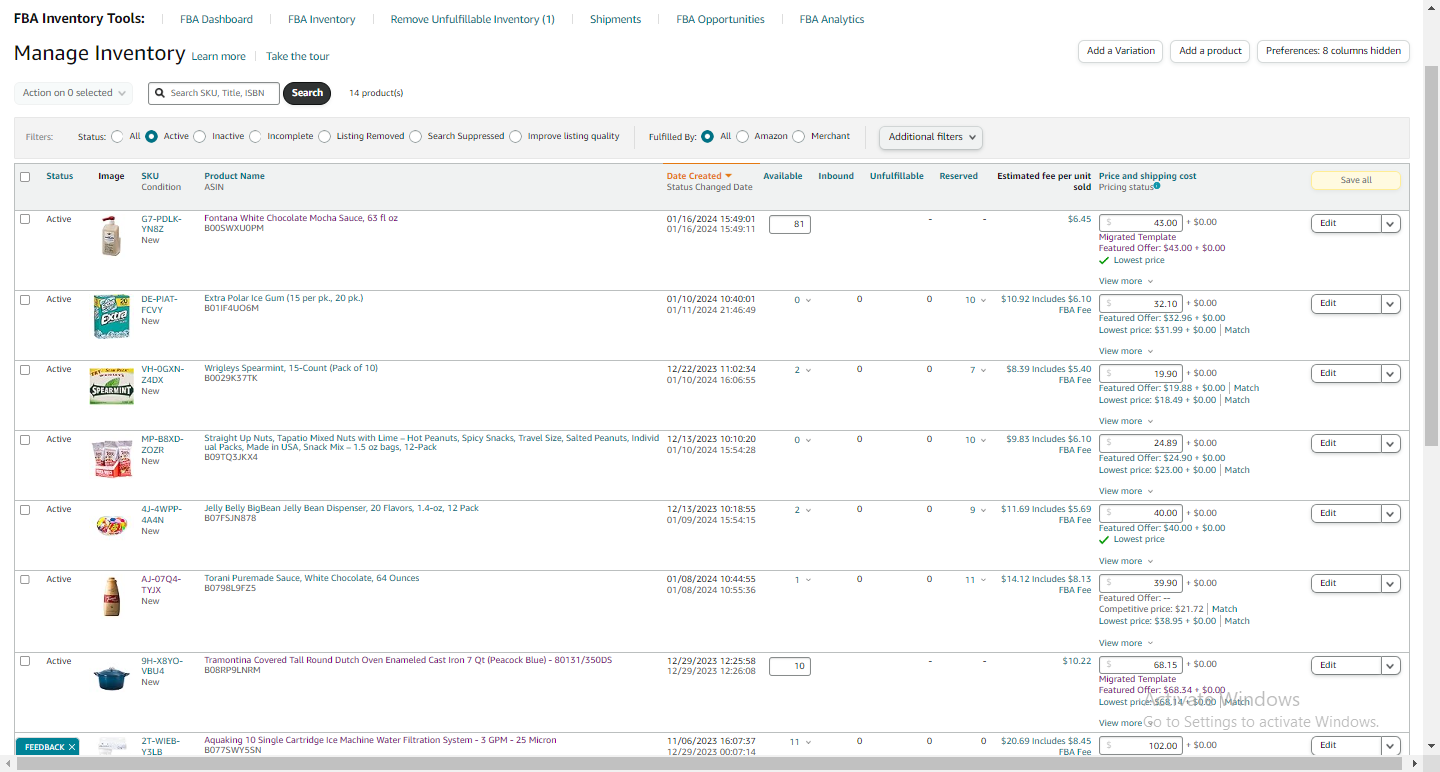Check the Jelly Belly BigBean row checkbox
1440x772 pixels.
(x=25, y=509)
